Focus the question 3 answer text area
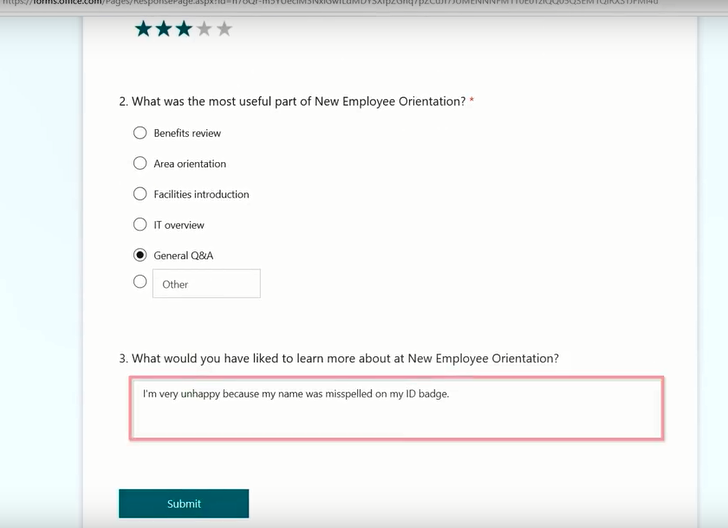 (x=396, y=408)
